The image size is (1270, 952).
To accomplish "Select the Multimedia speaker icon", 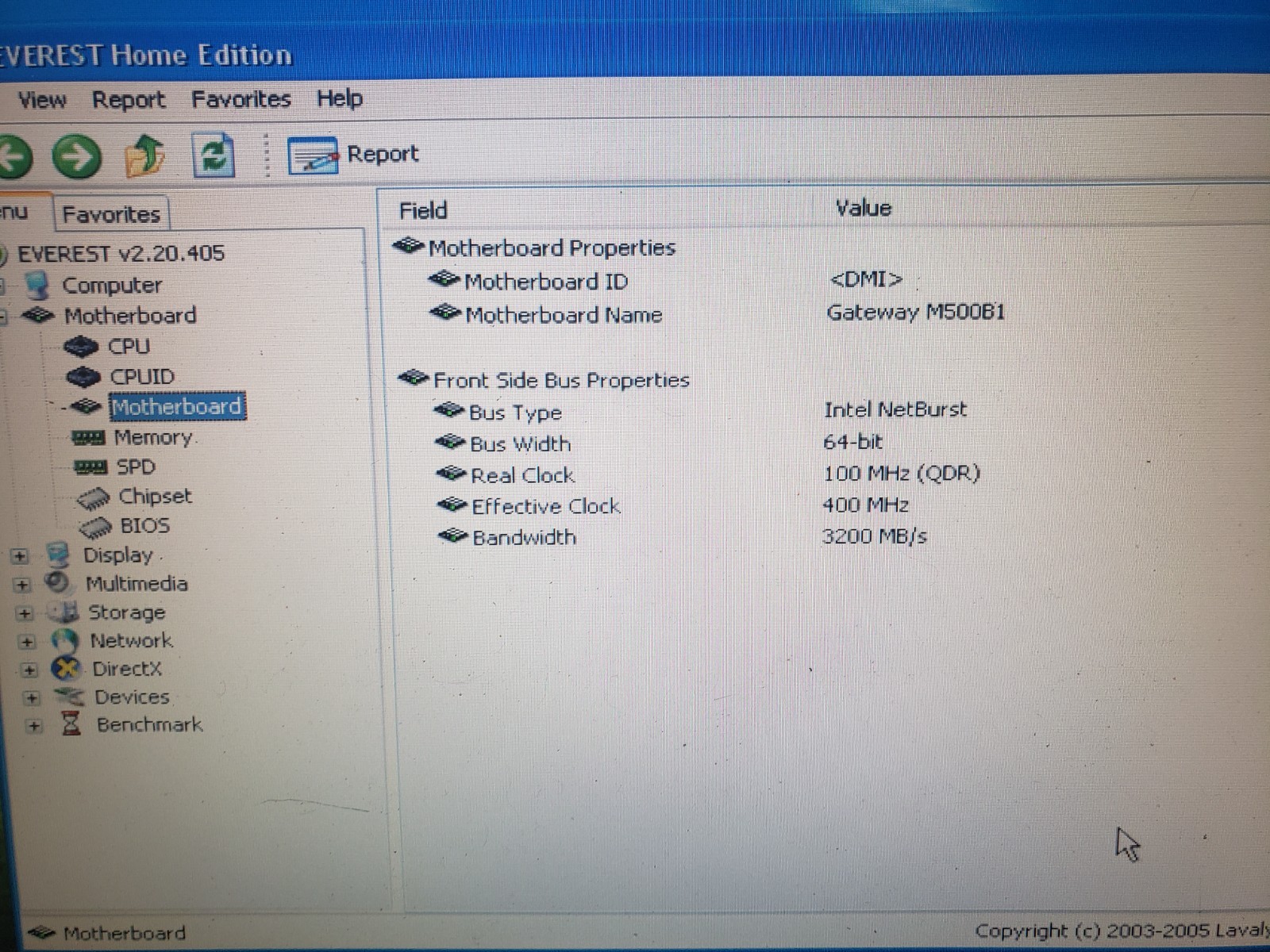I will [x=58, y=583].
